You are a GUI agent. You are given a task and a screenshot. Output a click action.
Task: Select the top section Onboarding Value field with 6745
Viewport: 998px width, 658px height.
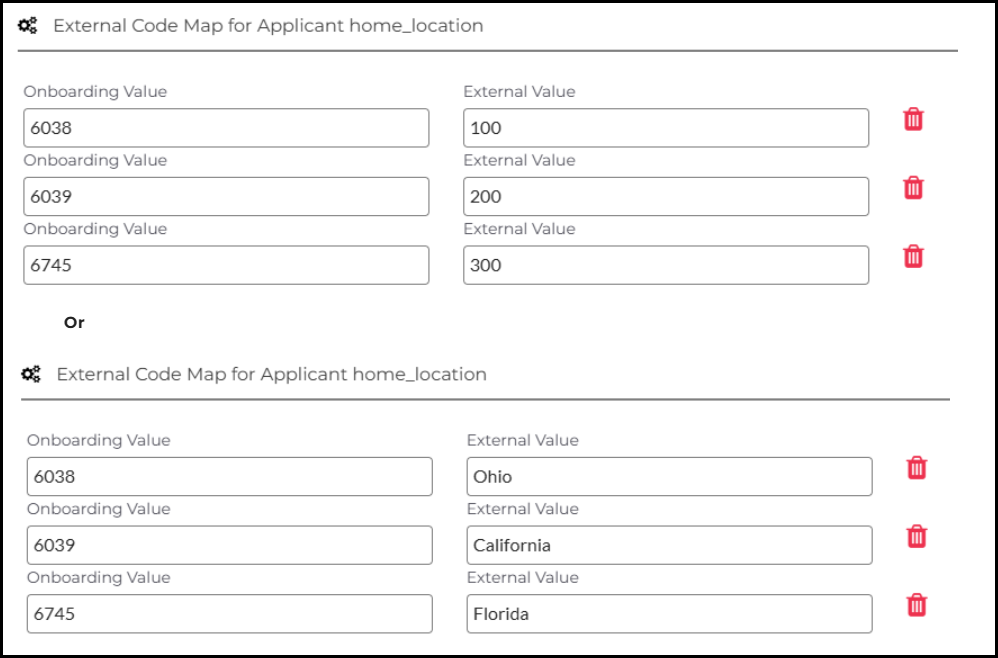pos(226,265)
